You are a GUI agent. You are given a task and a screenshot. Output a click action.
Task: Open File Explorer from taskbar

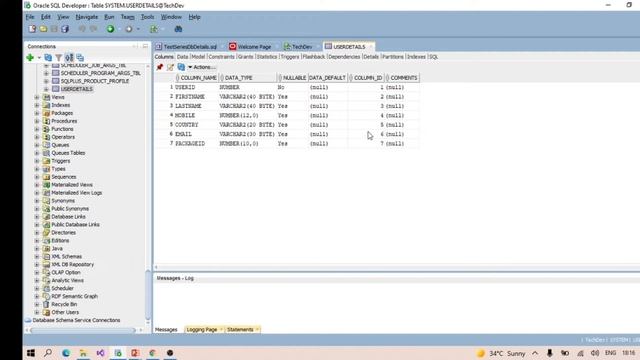tap(83, 353)
